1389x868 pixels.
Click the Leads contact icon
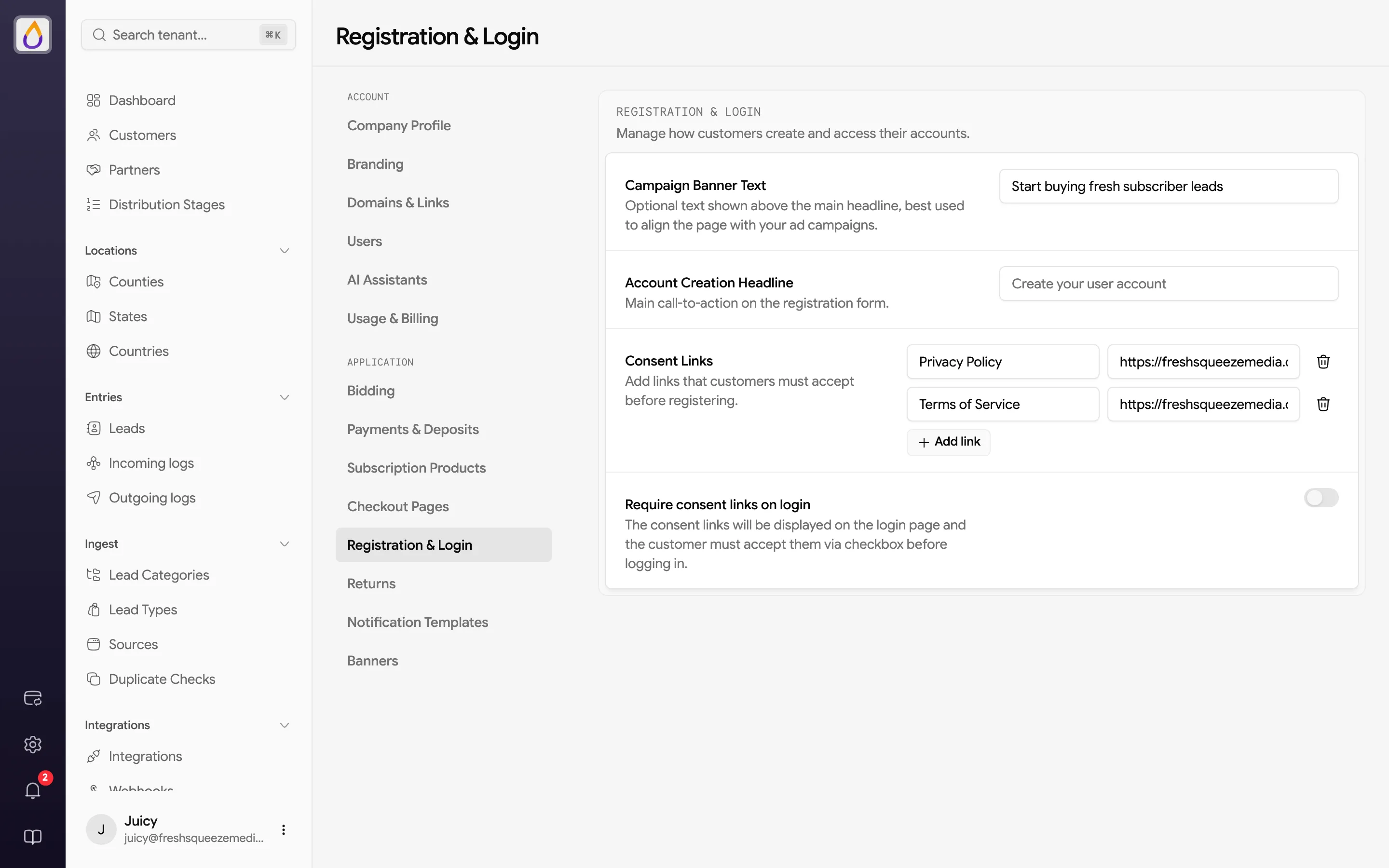94,428
